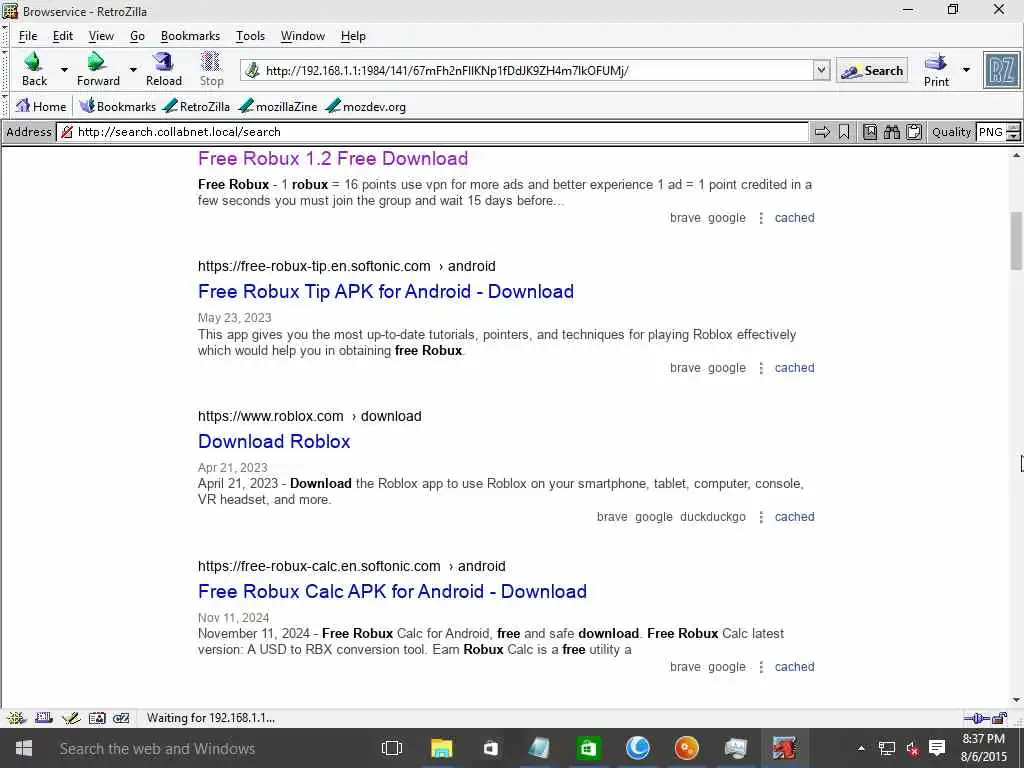This screenshot has height=768, width=1024.
Task: Click the online/offline connection status icon
Action: tap(976, 718)
